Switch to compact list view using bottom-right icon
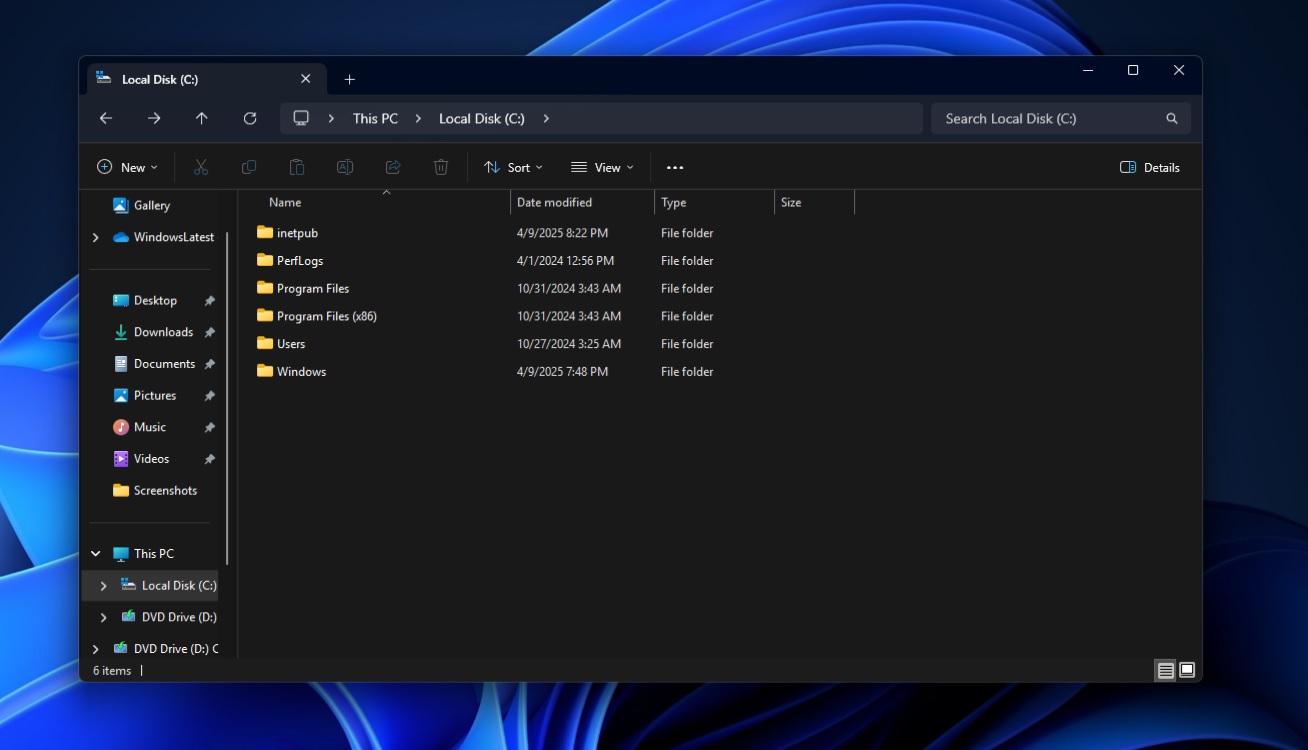Image resolution: width=1308 pixels, height=750 pixels. [x=1165, y=670]
